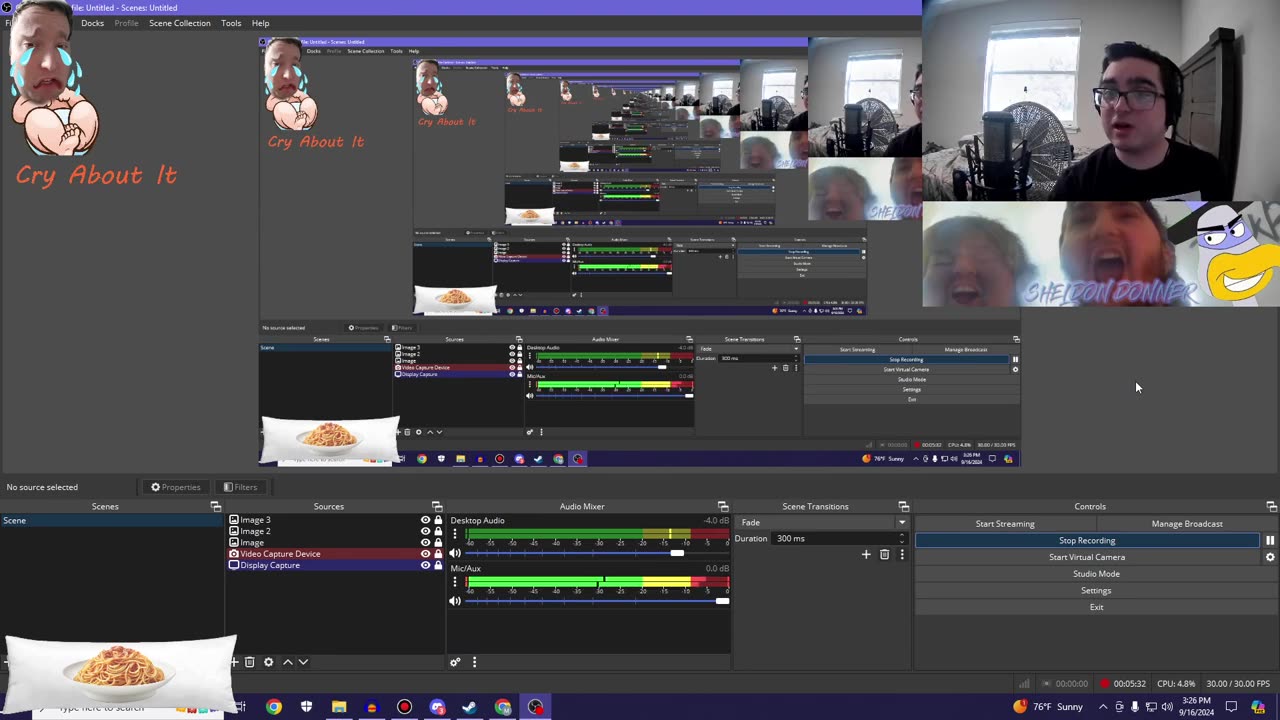Remove scene transition with trash icon
1280x720 pixels.
(x=884, y=554)
